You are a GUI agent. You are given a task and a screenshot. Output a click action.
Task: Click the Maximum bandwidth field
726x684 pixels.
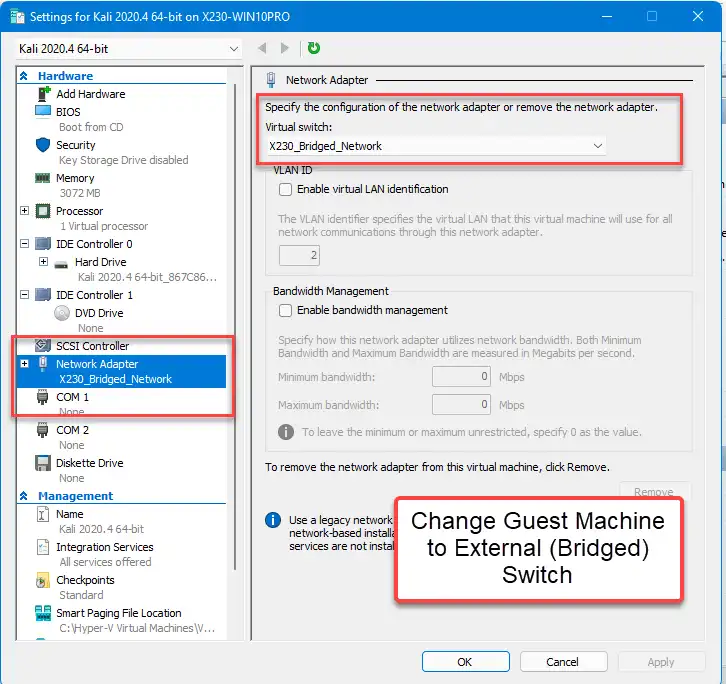click(x=462, y=404)
